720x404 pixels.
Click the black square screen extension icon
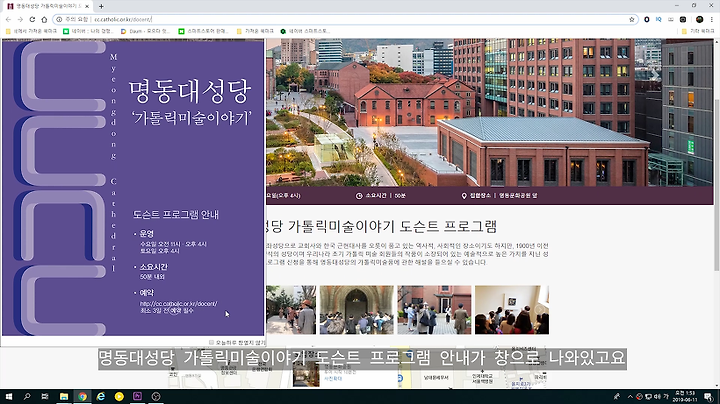683,19
